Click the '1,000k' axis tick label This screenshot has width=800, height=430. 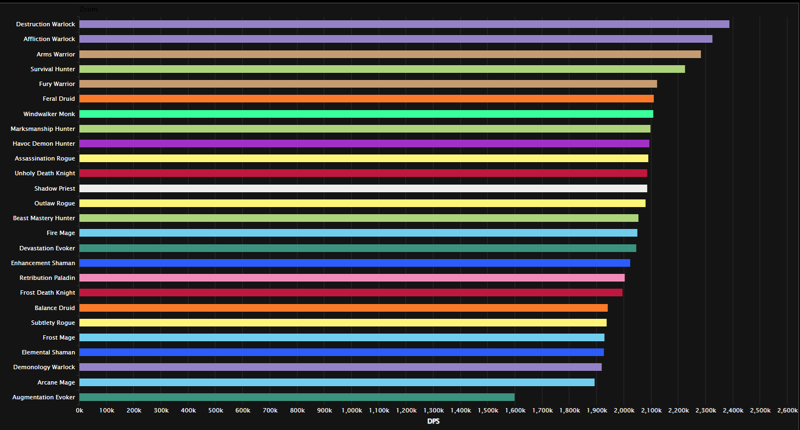tap(352, 411)
